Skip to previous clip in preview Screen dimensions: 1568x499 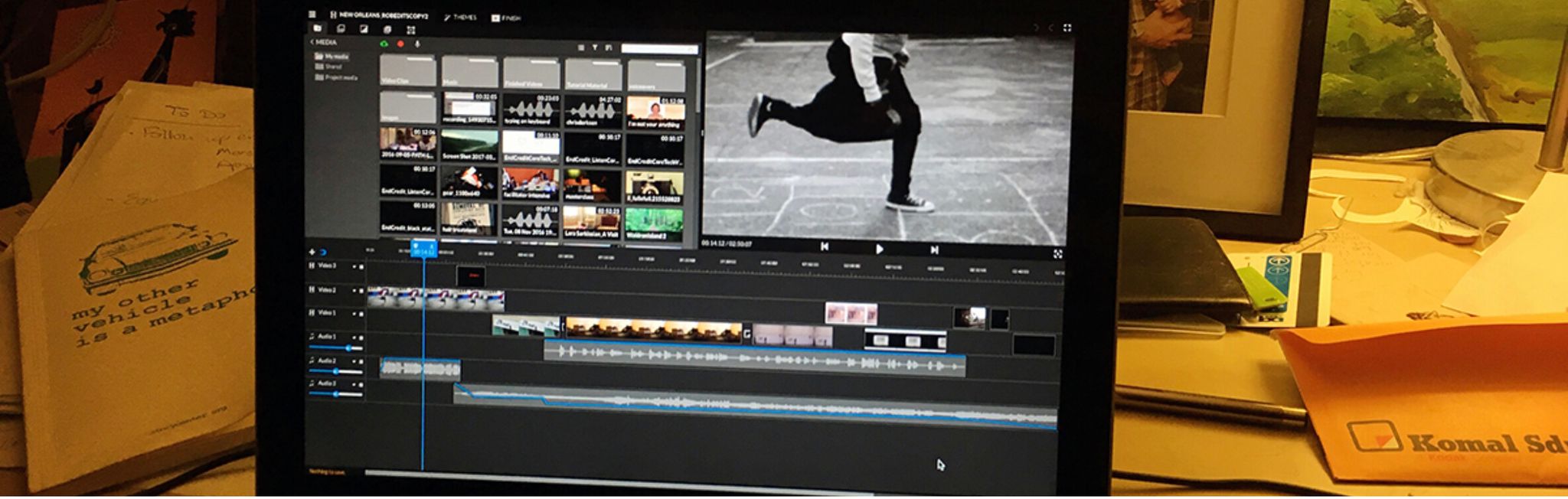pos(825,246)
